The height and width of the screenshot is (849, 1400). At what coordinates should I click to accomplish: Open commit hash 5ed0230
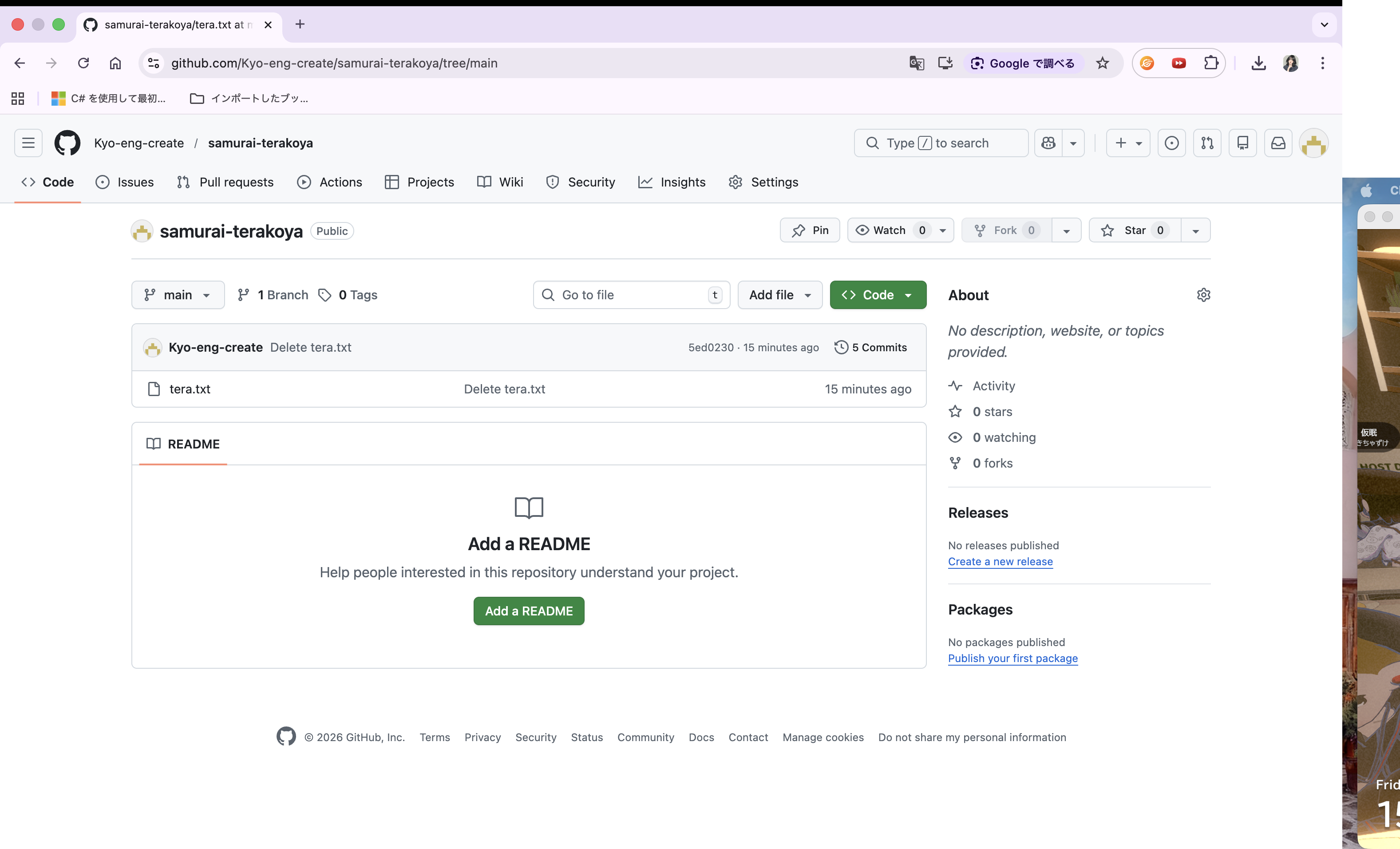point(711,347)
